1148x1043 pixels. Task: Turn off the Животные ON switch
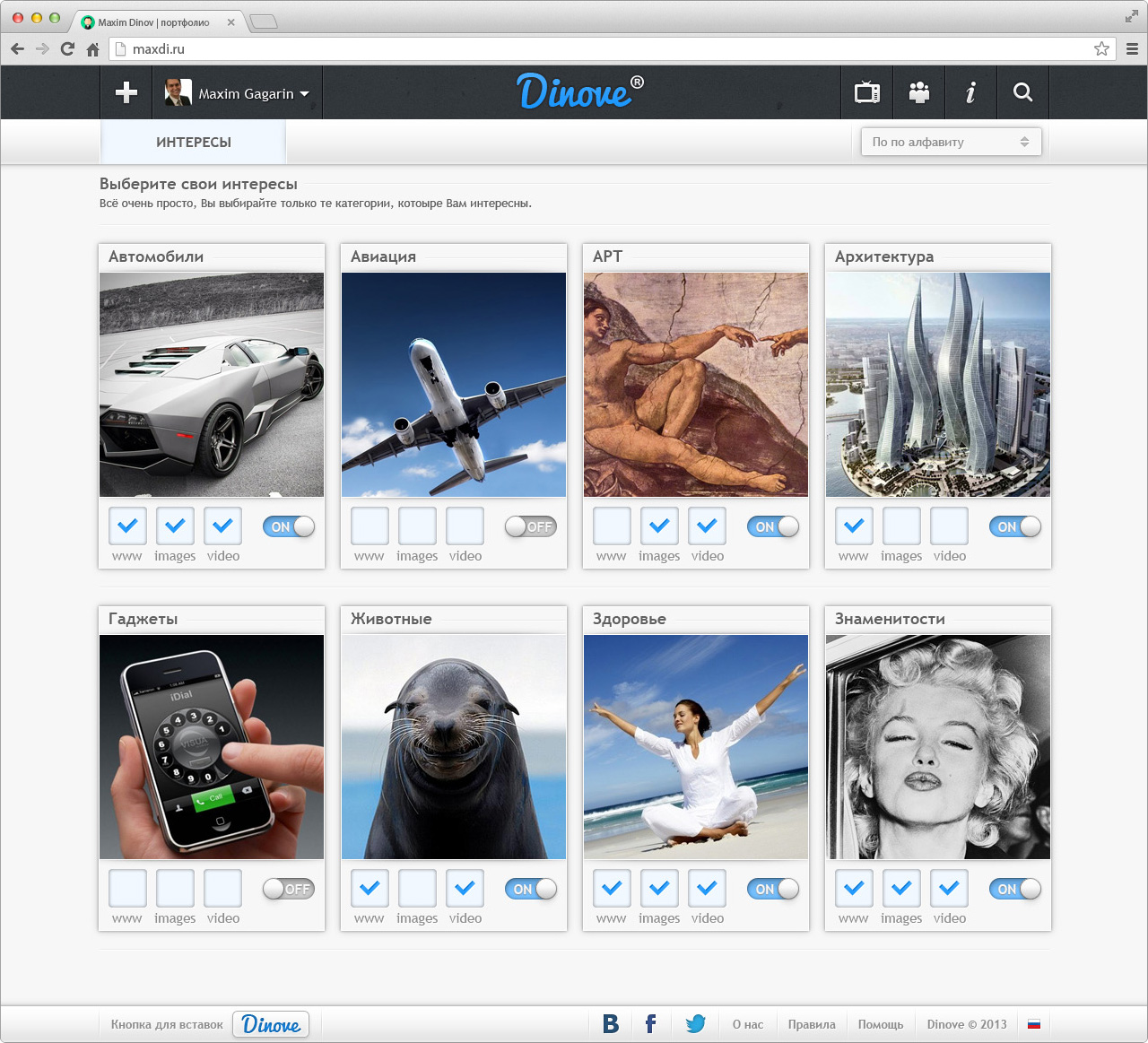point(531,889)
